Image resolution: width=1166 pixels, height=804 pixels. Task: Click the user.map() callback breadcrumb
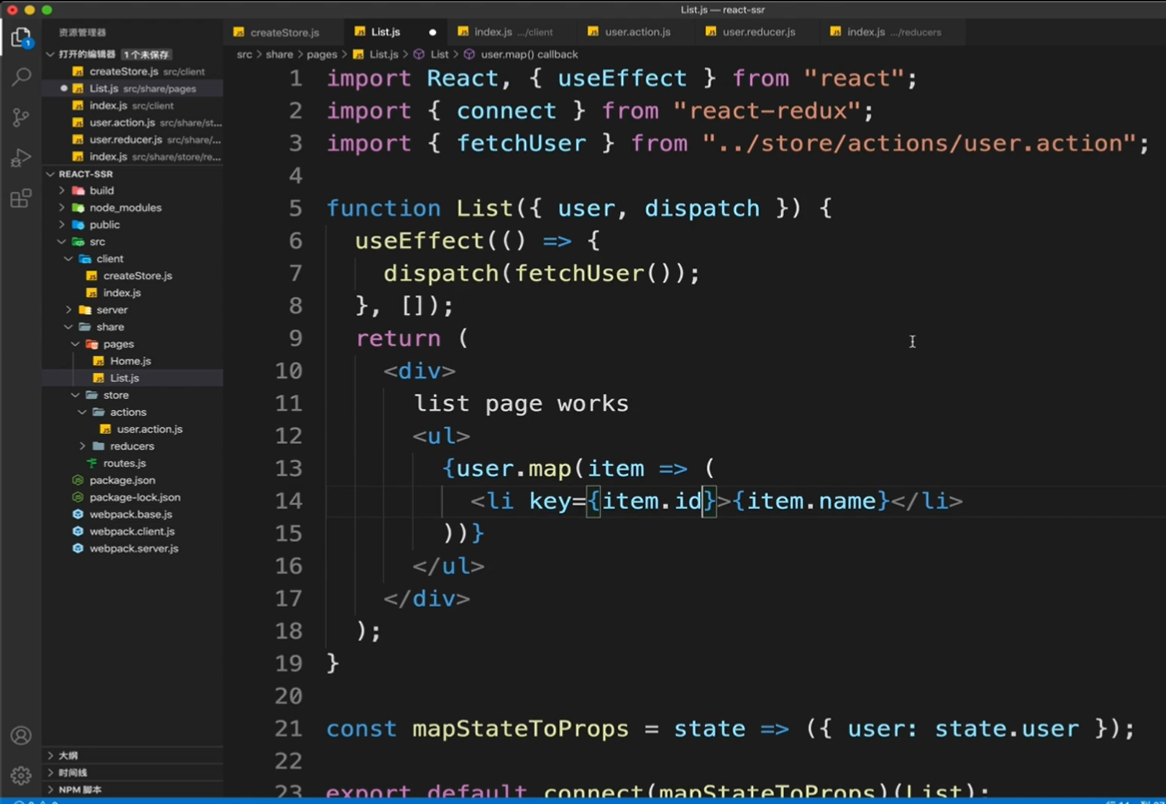tap(521, 54)
